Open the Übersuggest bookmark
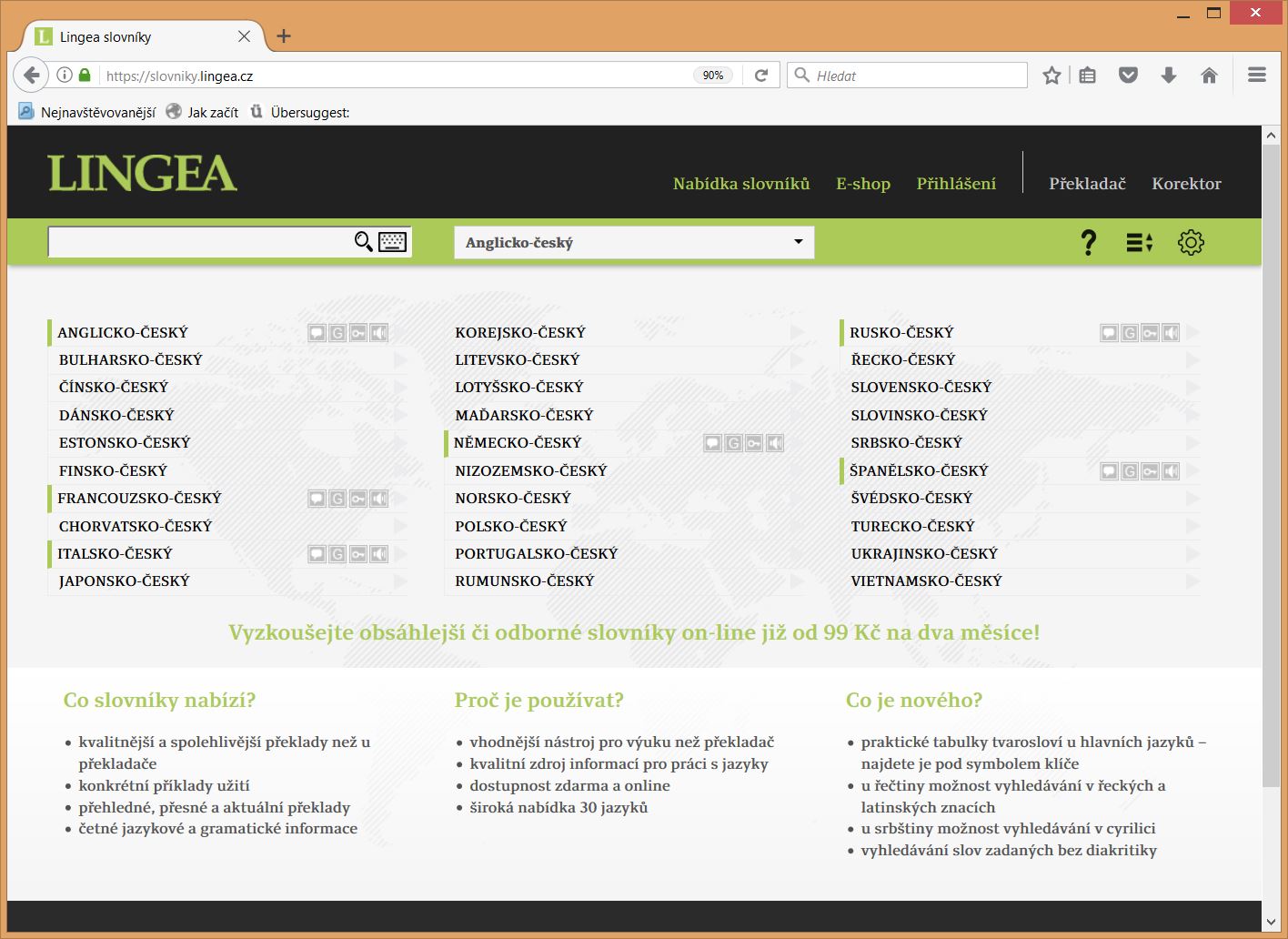The height and width of the screenshot is (939, 1288). (299, 112)
